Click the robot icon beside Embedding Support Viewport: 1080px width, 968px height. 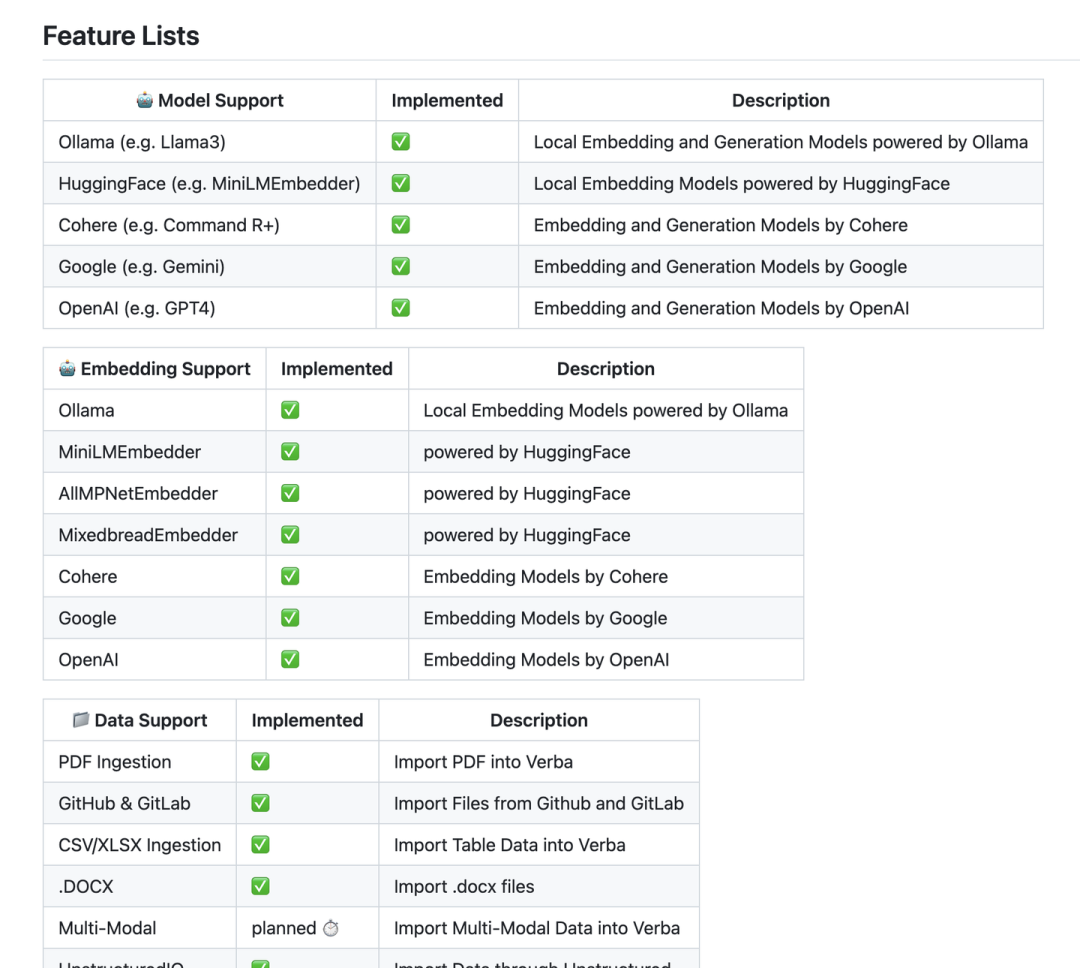[67, 369]
